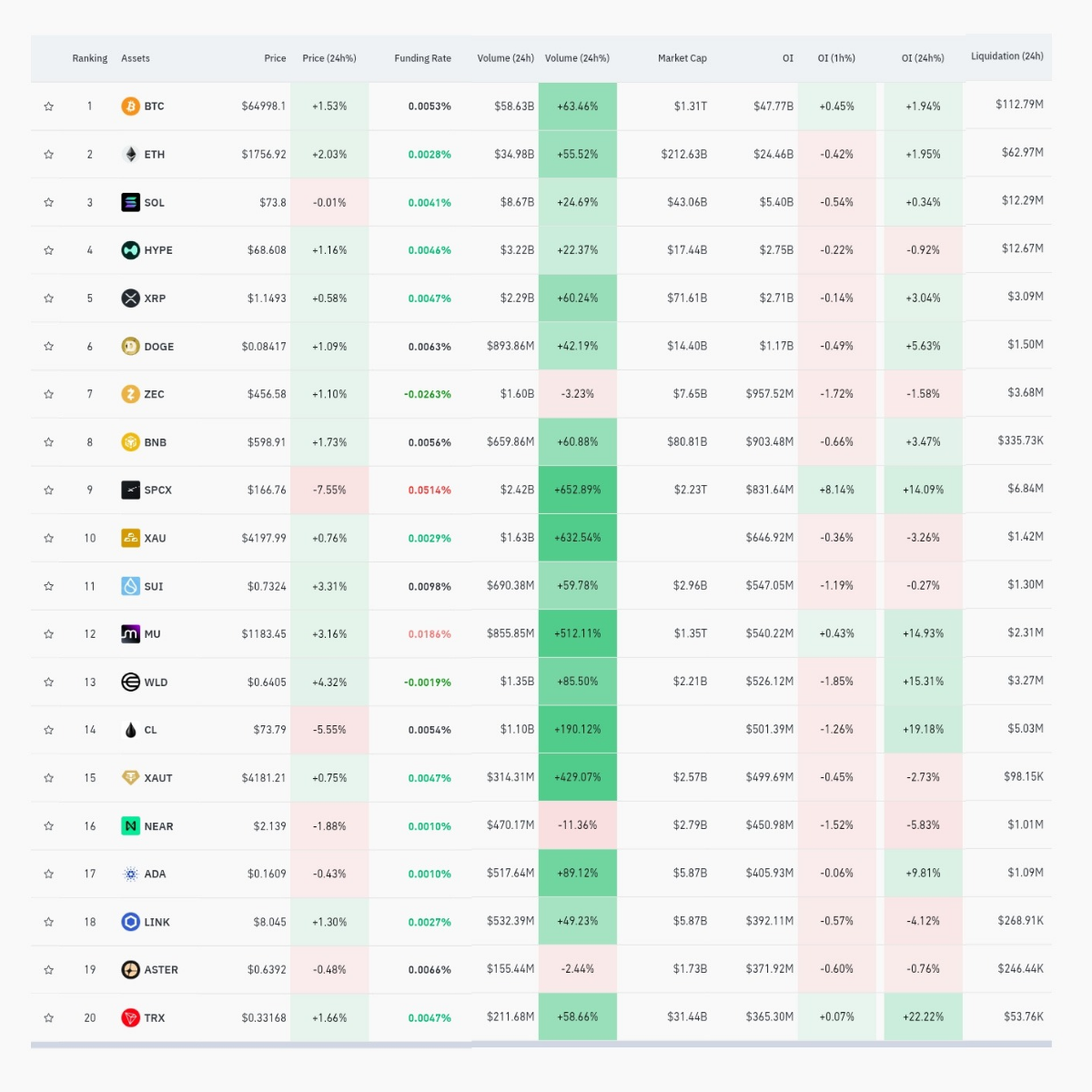Viewport: 1092px width, 1092px height.
Task: Click the horizontal scrollbar below table
Action: coord(541,1045)
